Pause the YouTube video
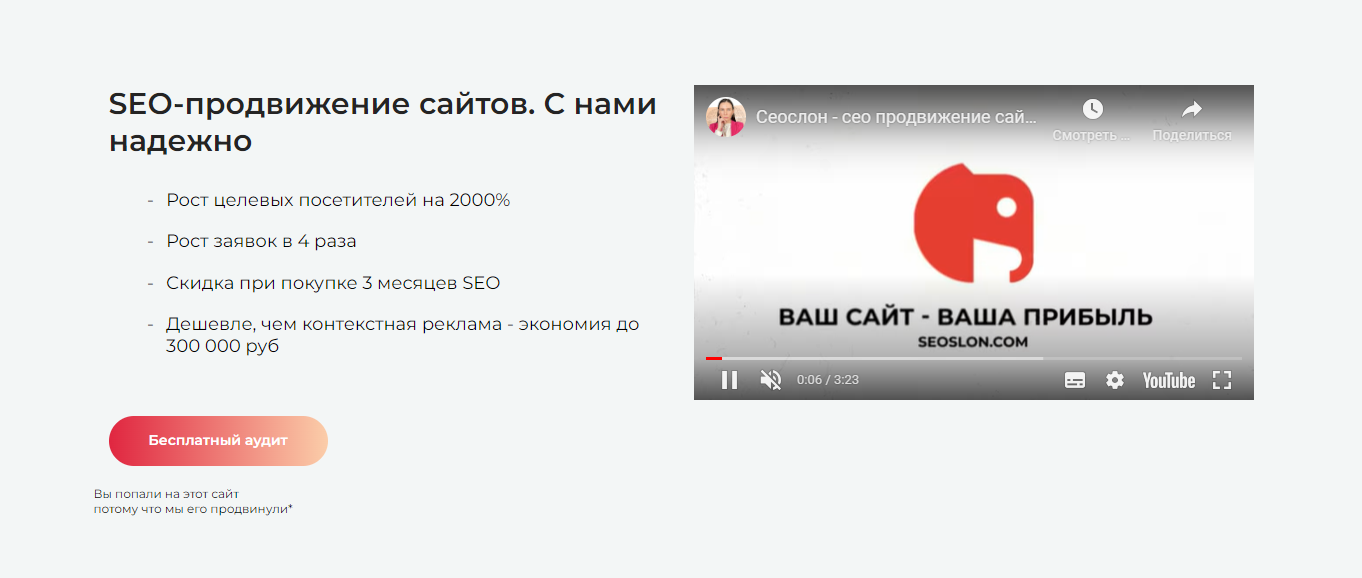The height and width of the screenshot is (578, 1362). pyautogui.click(x=730, y=380)
